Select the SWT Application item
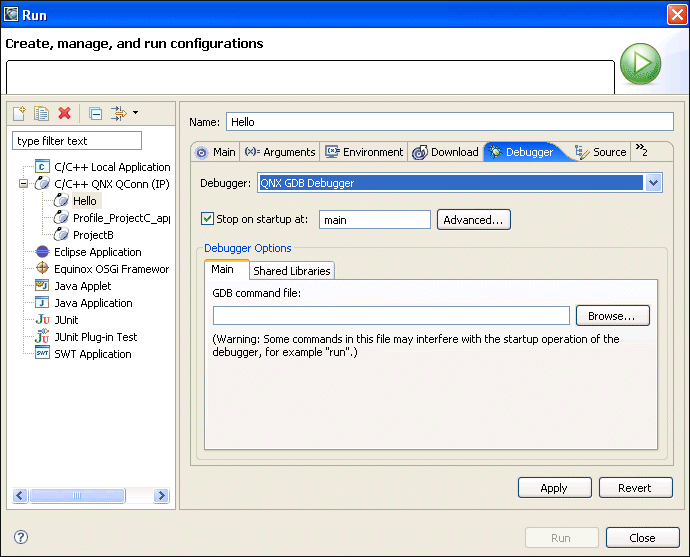Screen dimensions: 690x557 [x=92, y=354]
